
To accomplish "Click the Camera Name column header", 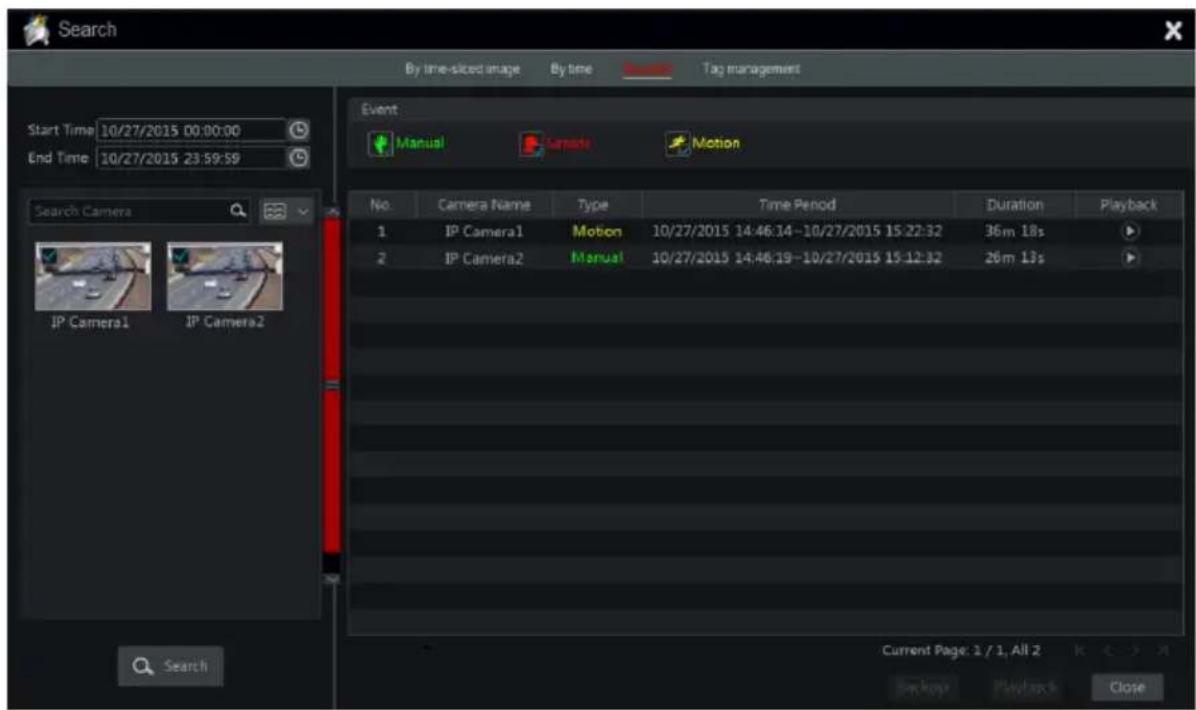I will pyautogui.click(x=484, y=204).
